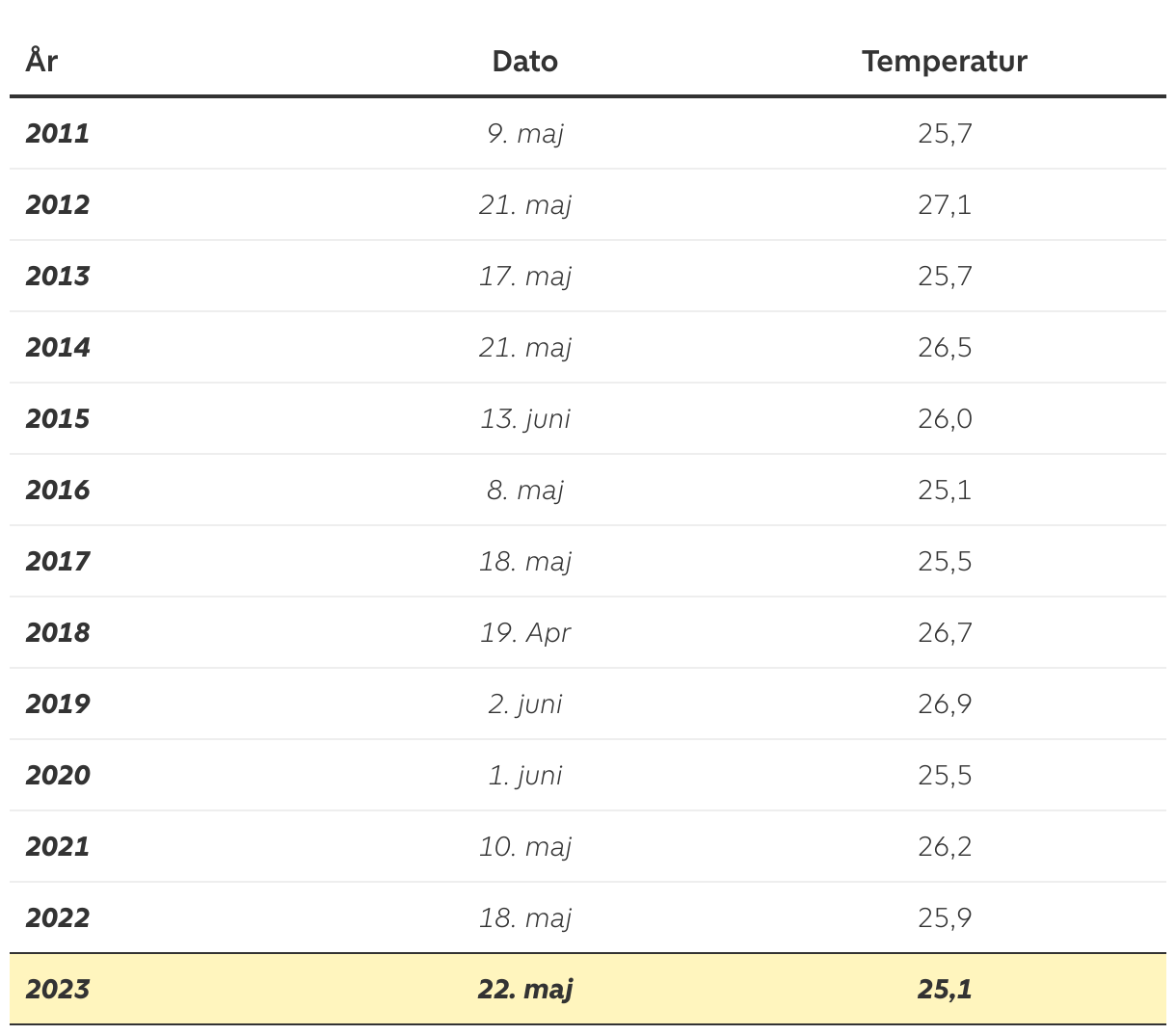Click highlighted 2023 year cell
Image resolution: width=1176 pixels, height=1035 pixels.
tap(58, 989)
